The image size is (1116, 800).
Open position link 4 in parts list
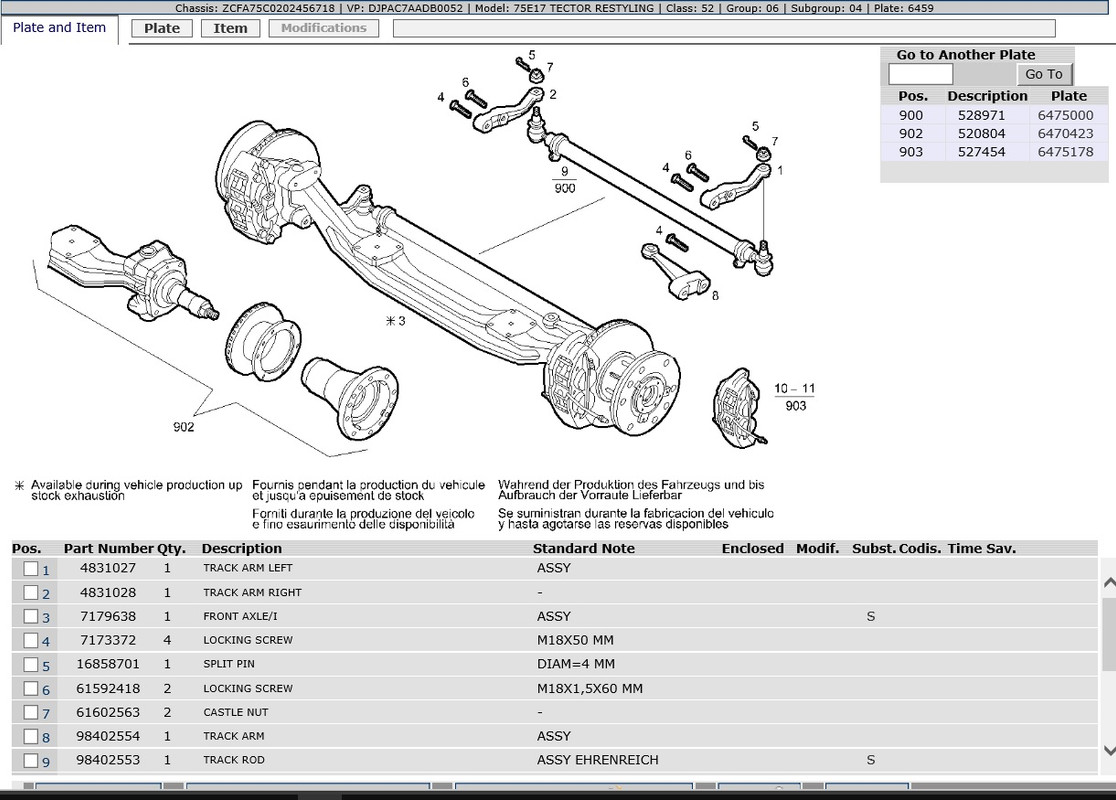click(46, 643)
